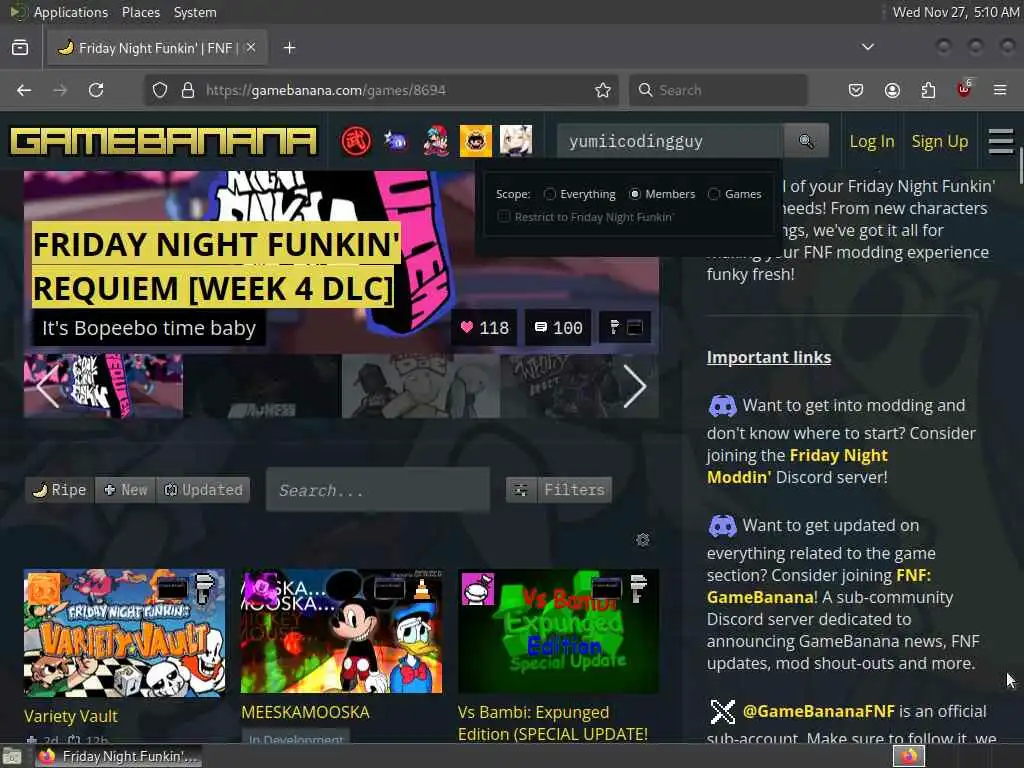Click the GameBanana search magnifier button
1024x768 pixels.
click(x=807, y=141)
